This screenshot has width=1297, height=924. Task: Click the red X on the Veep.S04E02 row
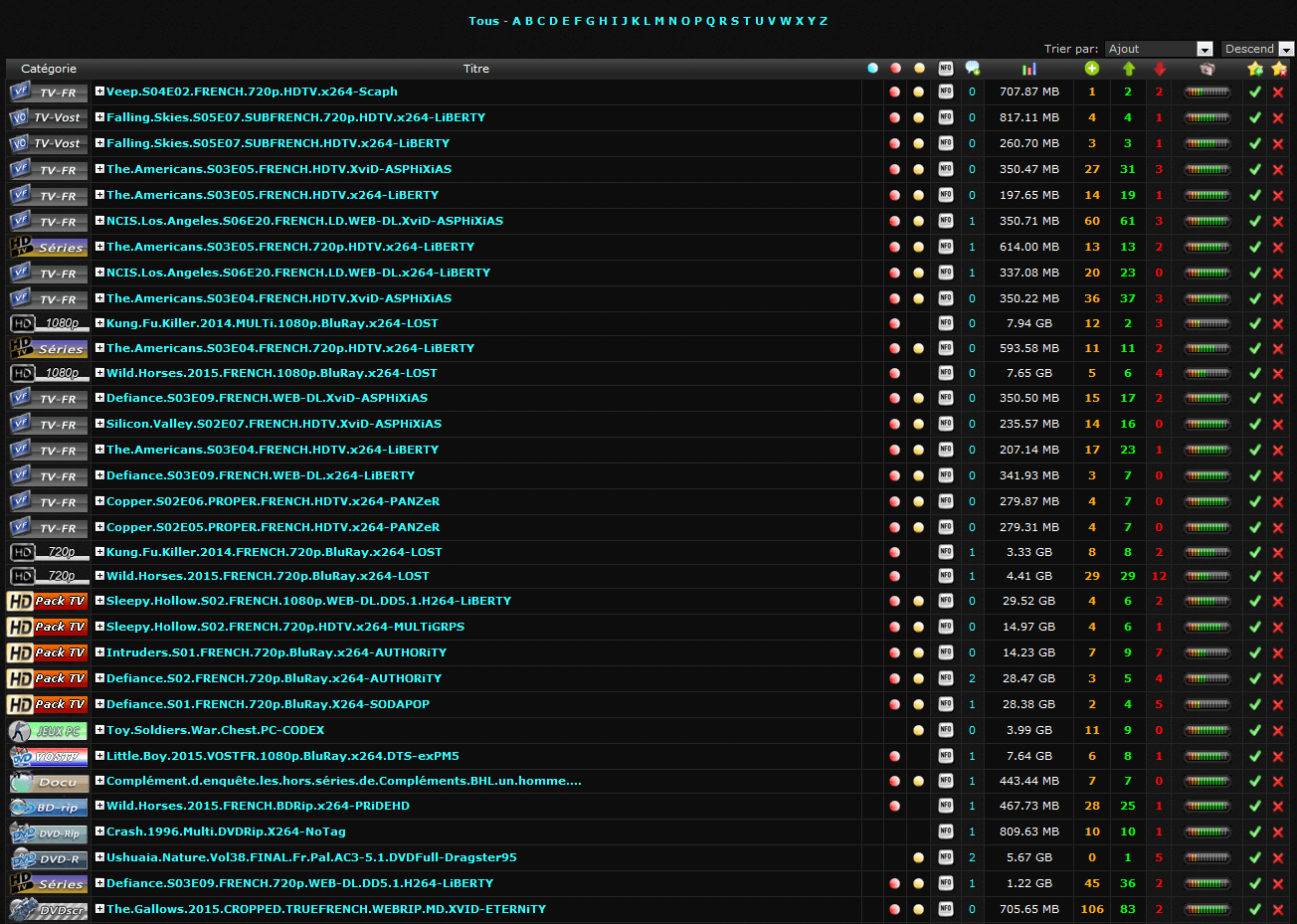(x=1278, y=92)
